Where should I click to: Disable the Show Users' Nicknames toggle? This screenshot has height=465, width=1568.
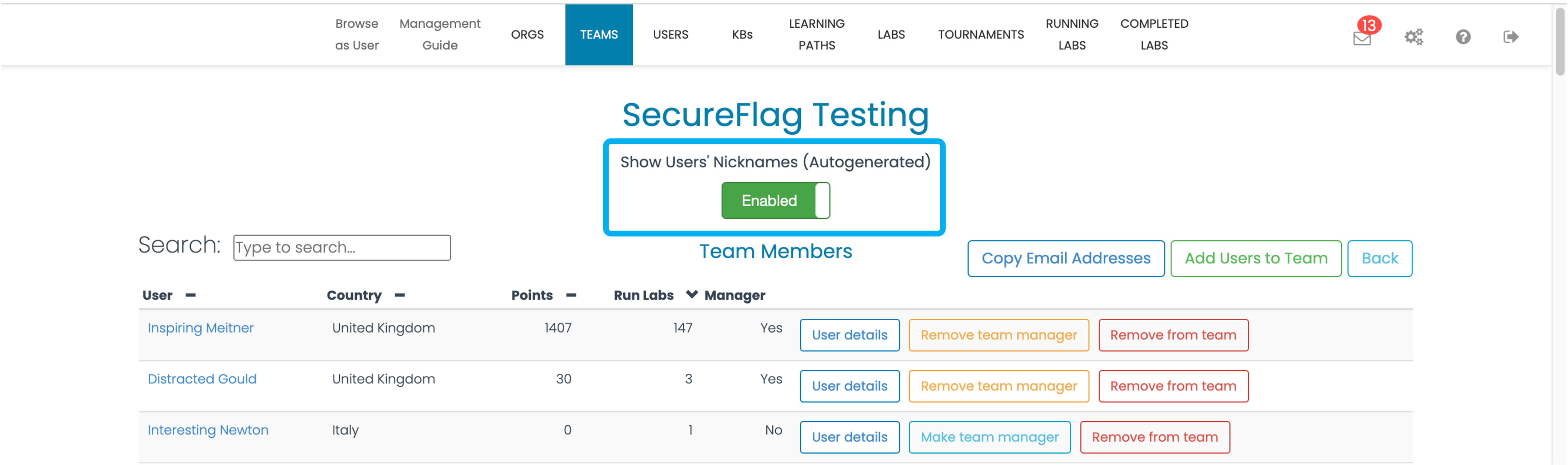click(776, 200)
